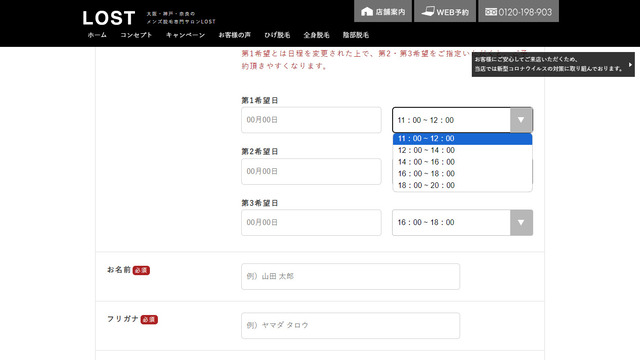The image size is (640, 360).
Task: Click the coronavirus measures notice banner
Action: pyautogui.click(x=553, y=64)
